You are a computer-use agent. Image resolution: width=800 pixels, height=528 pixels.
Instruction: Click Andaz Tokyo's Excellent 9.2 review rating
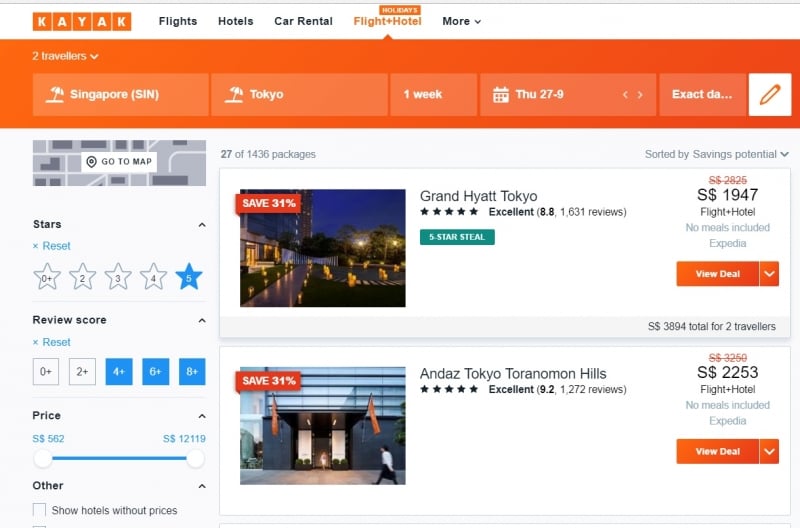tap(557, 390)
